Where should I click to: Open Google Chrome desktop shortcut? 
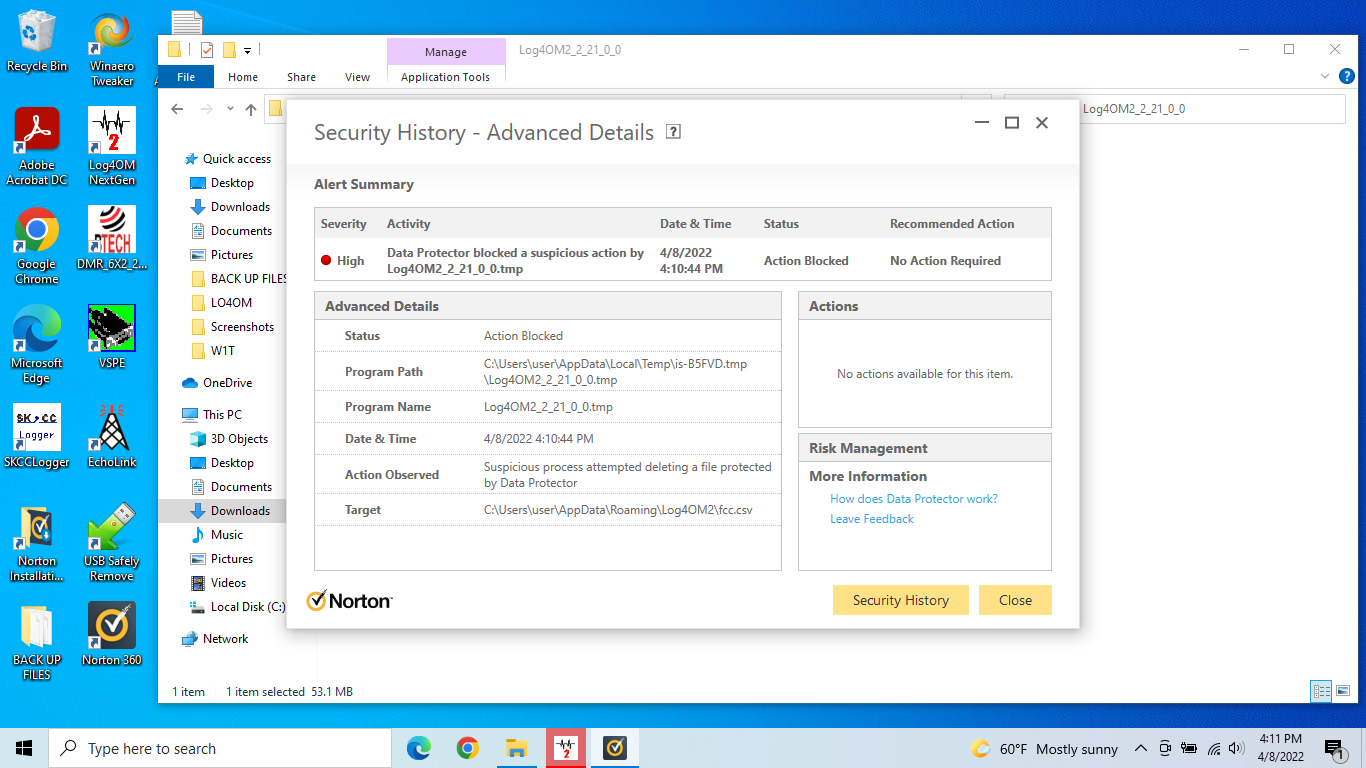pyautogui.click(x=37, y=246)
